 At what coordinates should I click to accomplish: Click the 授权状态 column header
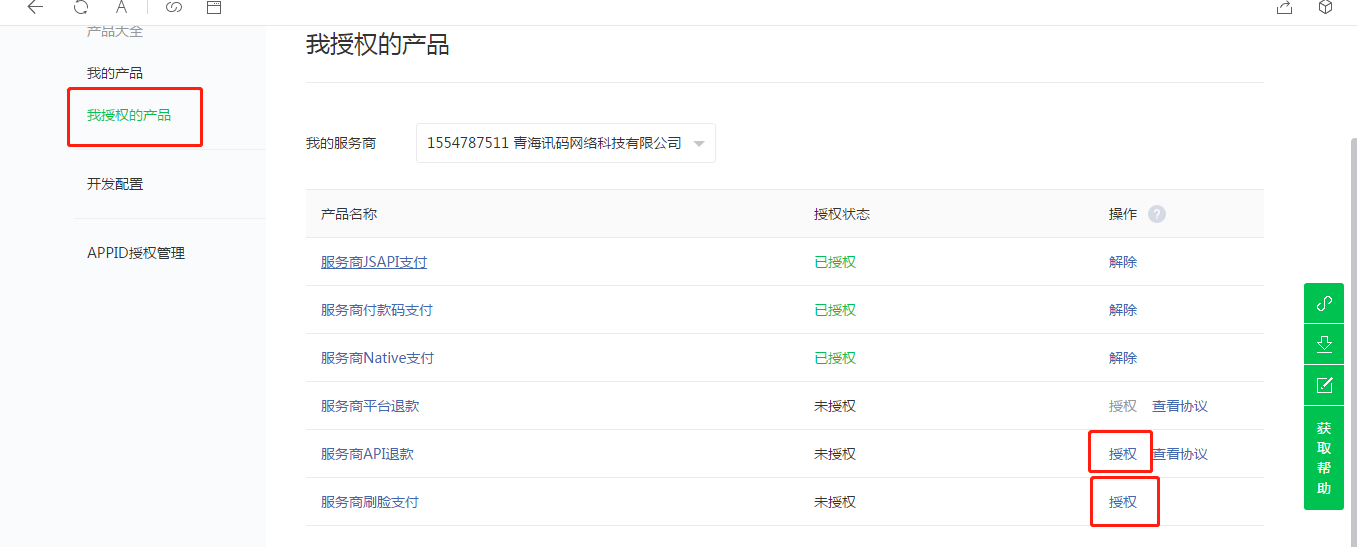point(842,214)
